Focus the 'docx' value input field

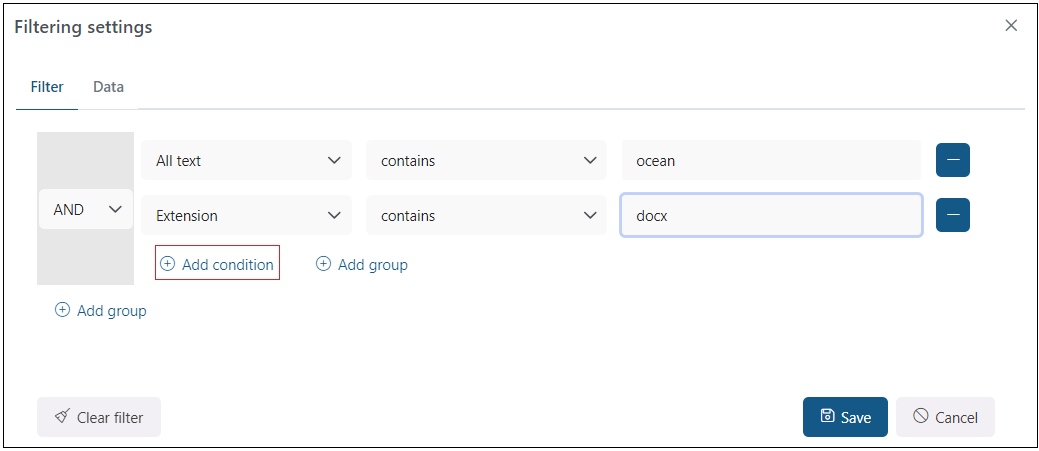770,215
